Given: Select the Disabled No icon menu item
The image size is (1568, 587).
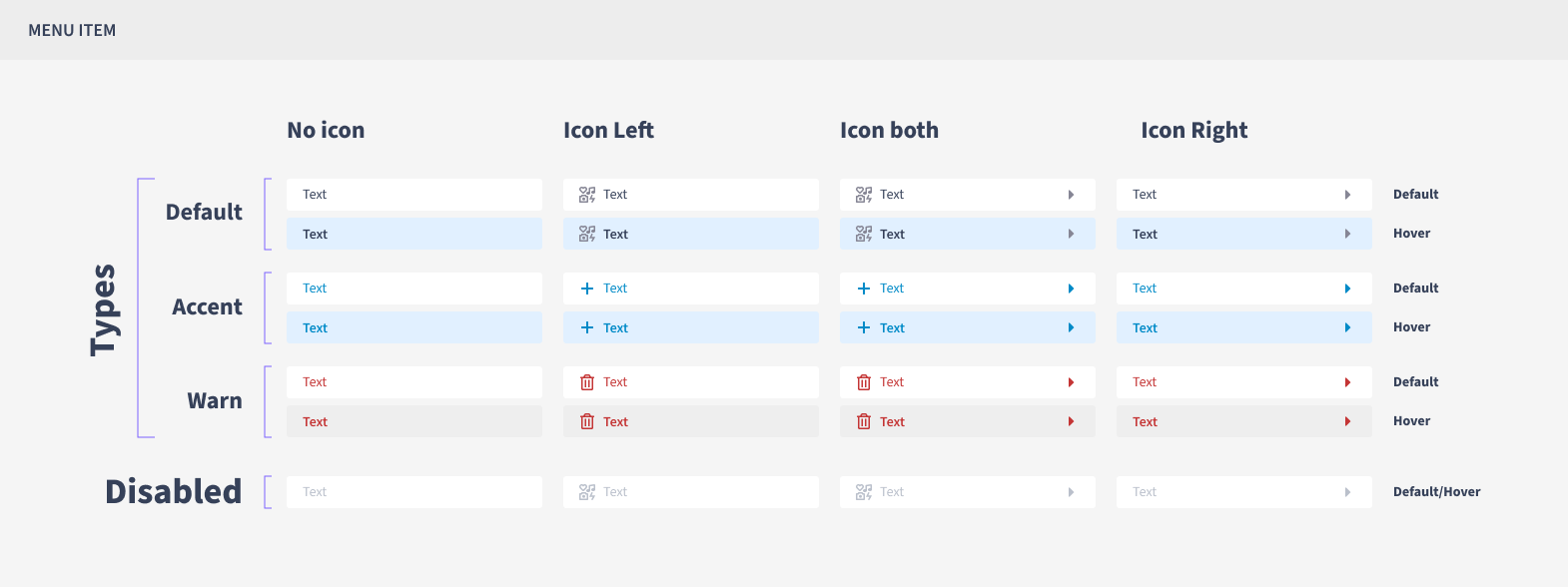Looking at the screenshot, I should [x=413, y=492].
